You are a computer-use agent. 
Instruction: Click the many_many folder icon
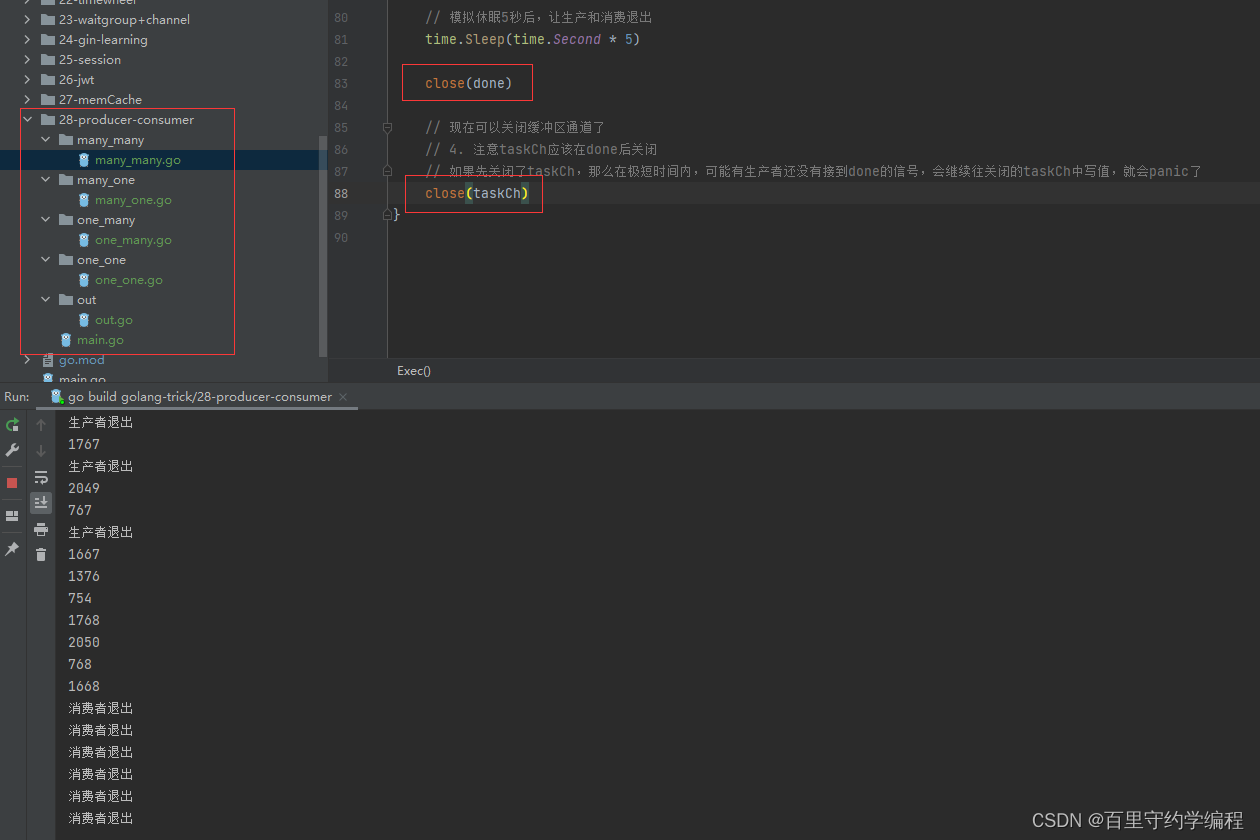(x=66, y=140)
